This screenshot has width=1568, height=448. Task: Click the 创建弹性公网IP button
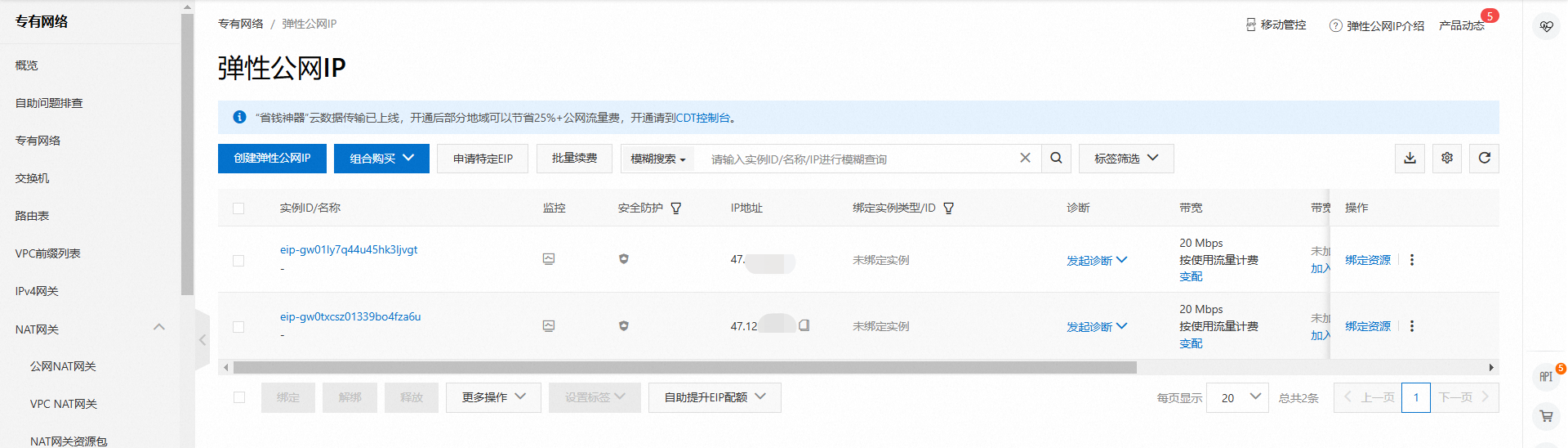(272, 159)
